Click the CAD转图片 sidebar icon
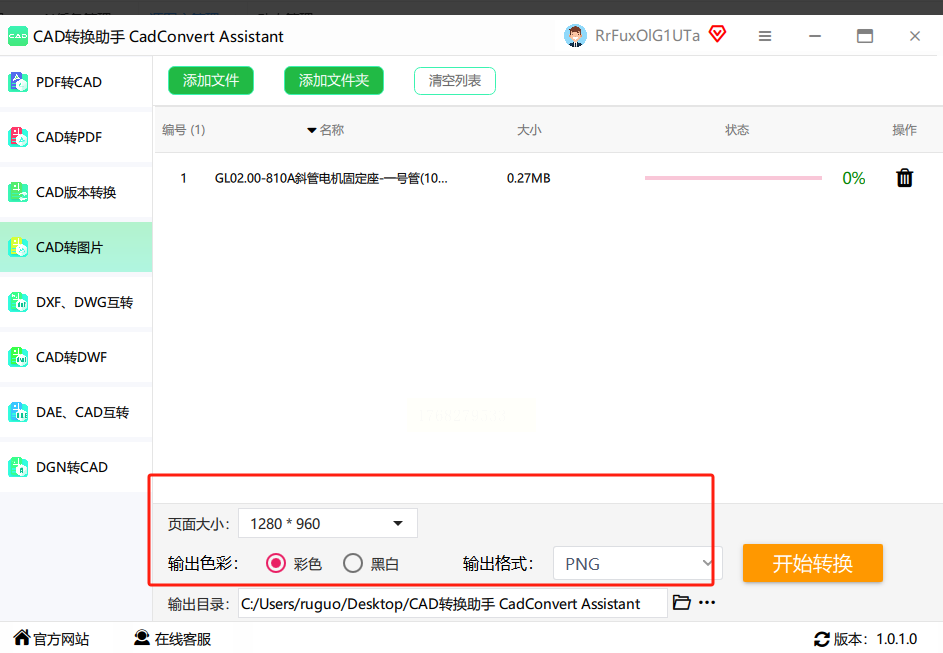Viewport: 943px width, 653px height. click(18, 247)
